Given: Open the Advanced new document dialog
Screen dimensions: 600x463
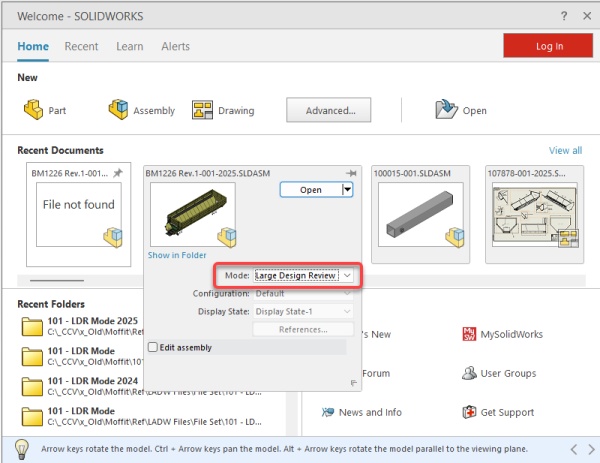Looking at the screenshot, I should 329,110.
